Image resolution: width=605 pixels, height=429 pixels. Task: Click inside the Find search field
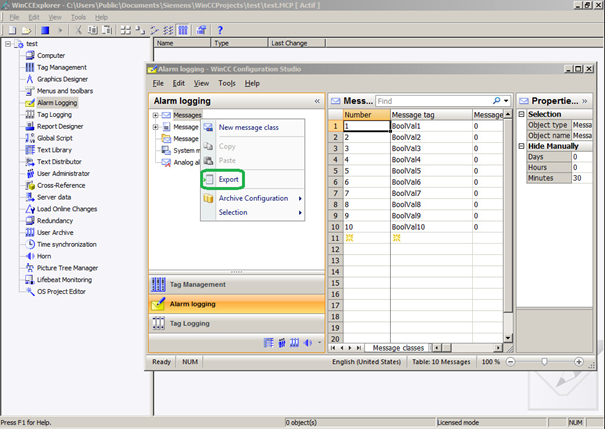[432, 101]
